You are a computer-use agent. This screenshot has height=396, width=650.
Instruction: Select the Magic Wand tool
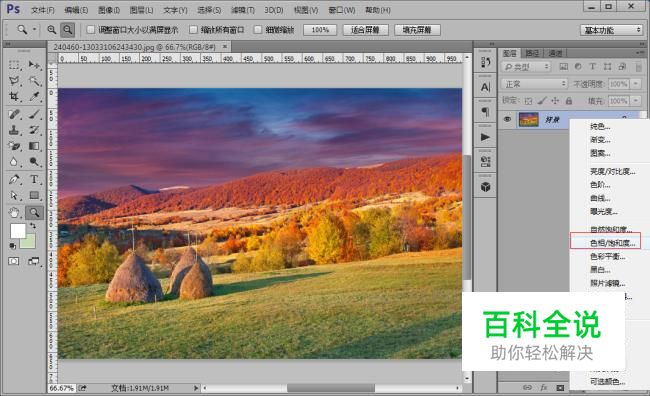34,80
